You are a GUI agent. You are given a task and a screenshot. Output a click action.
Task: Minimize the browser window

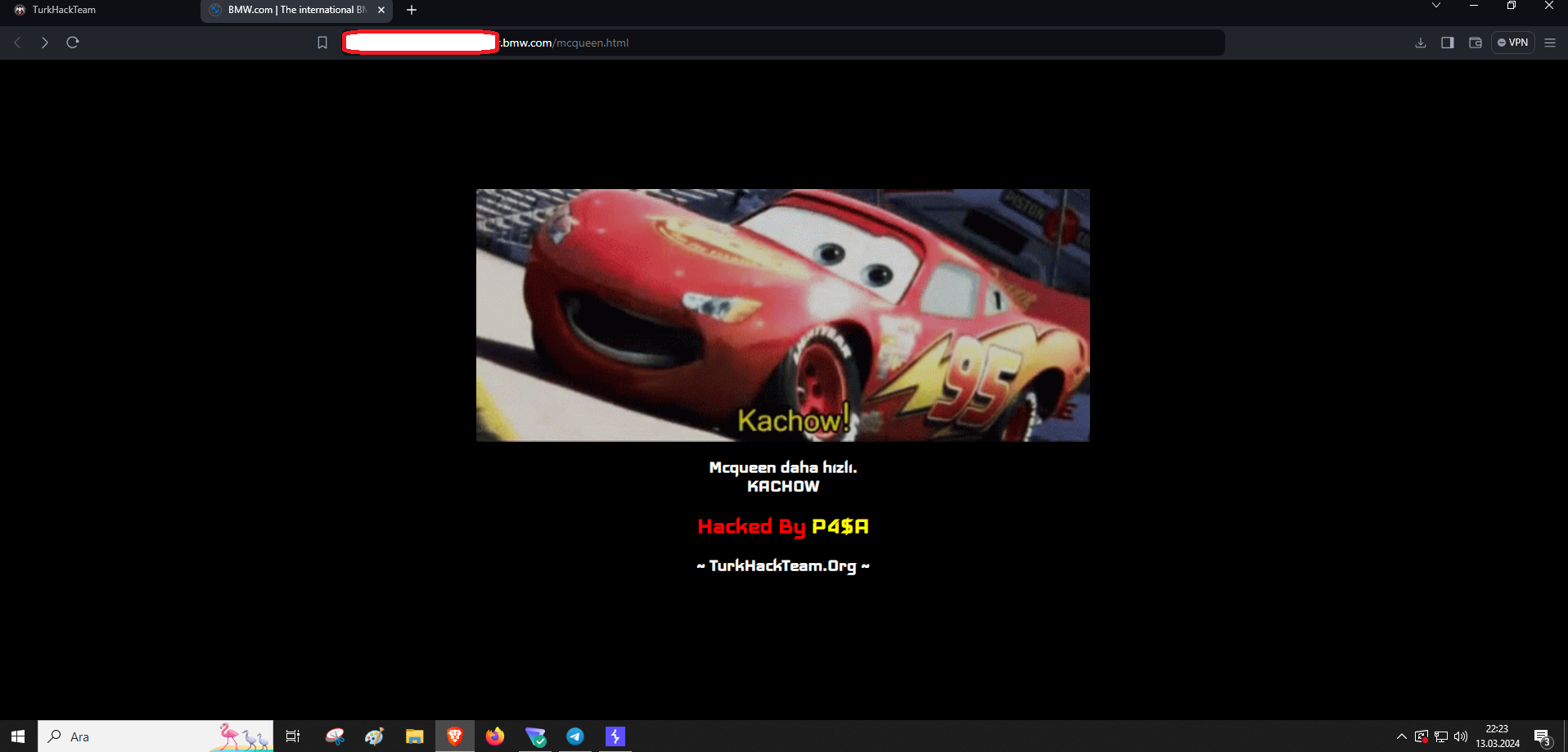(1474, 6)
